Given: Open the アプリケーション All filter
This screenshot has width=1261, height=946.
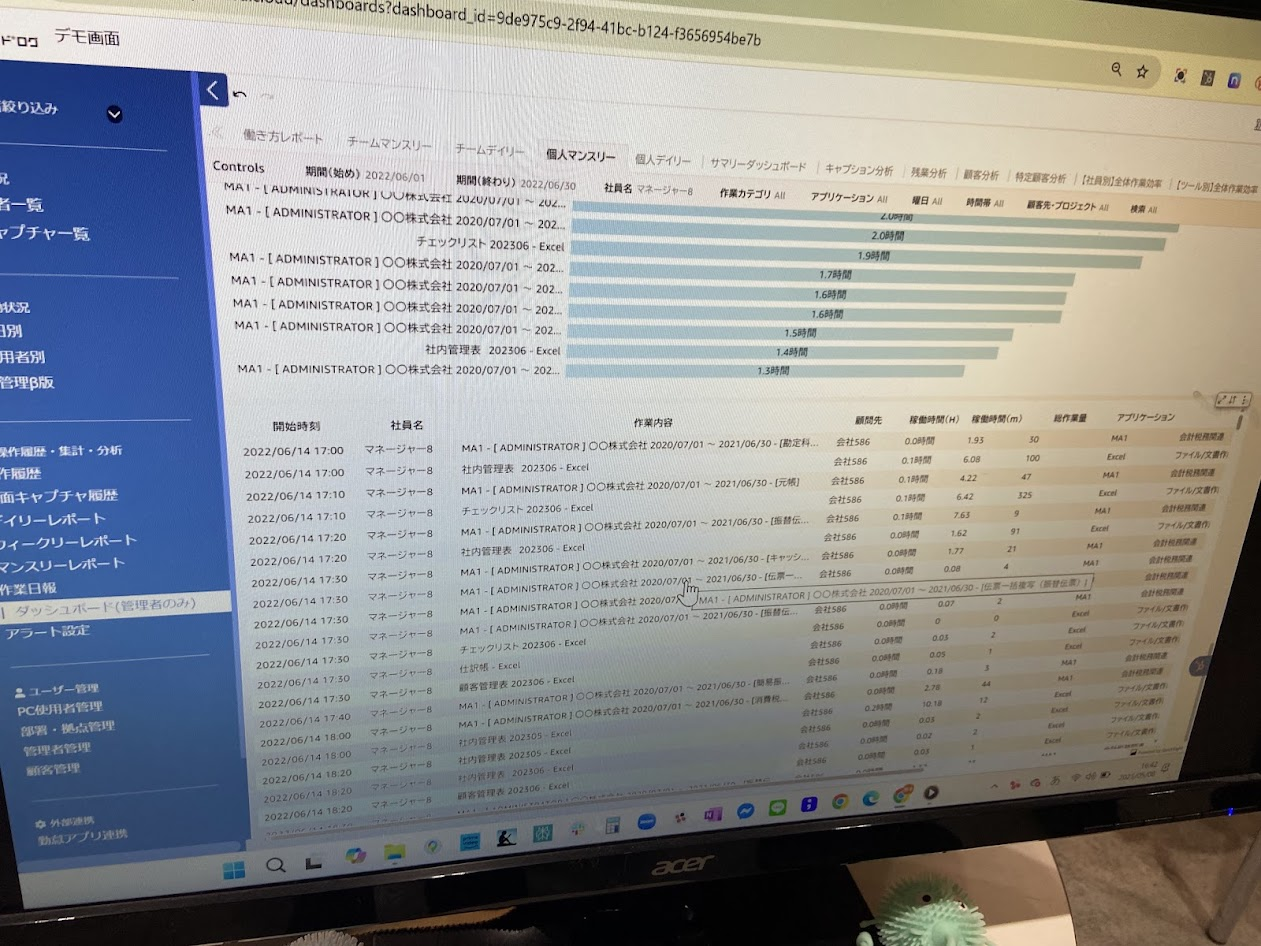Looking at the screenshot, I should tap(849, 198).
